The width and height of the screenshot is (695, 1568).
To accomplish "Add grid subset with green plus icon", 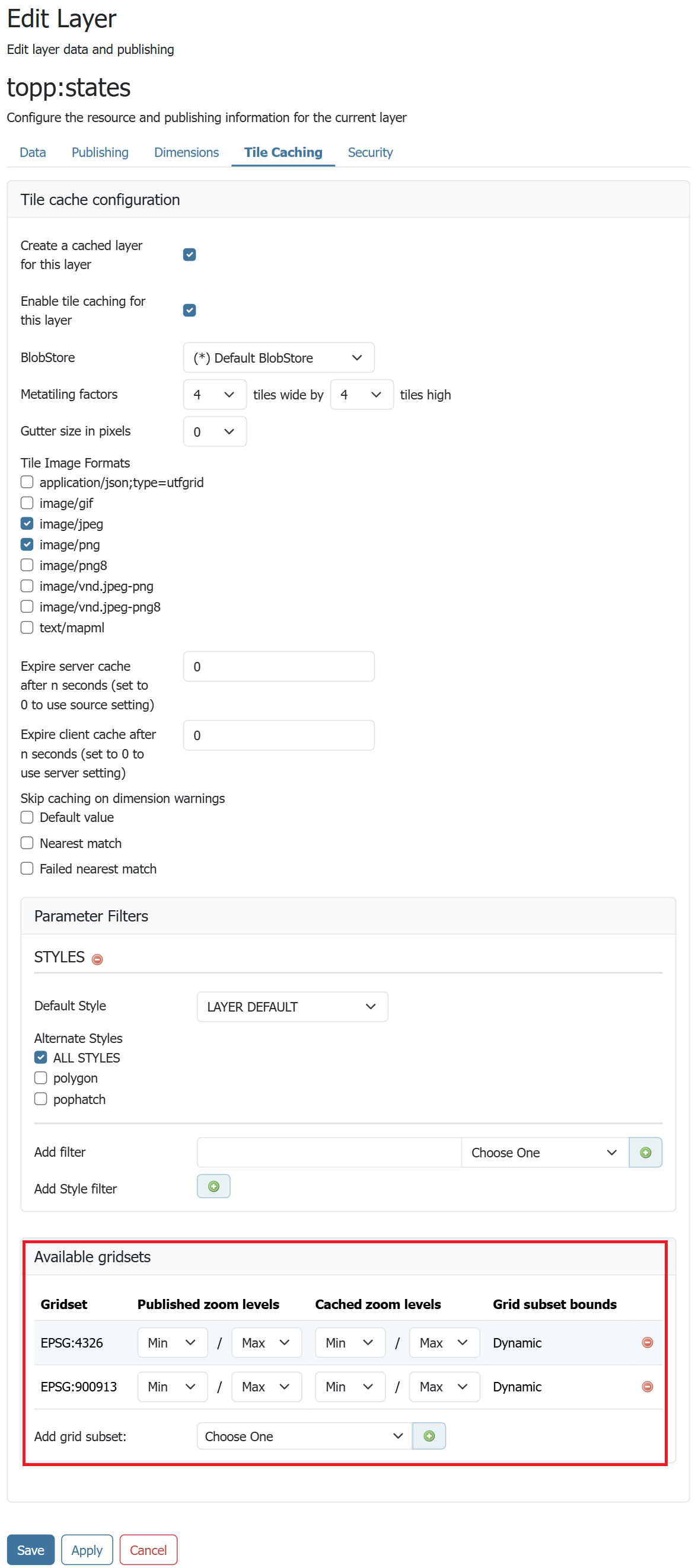I will click(x=429, y=1436).
